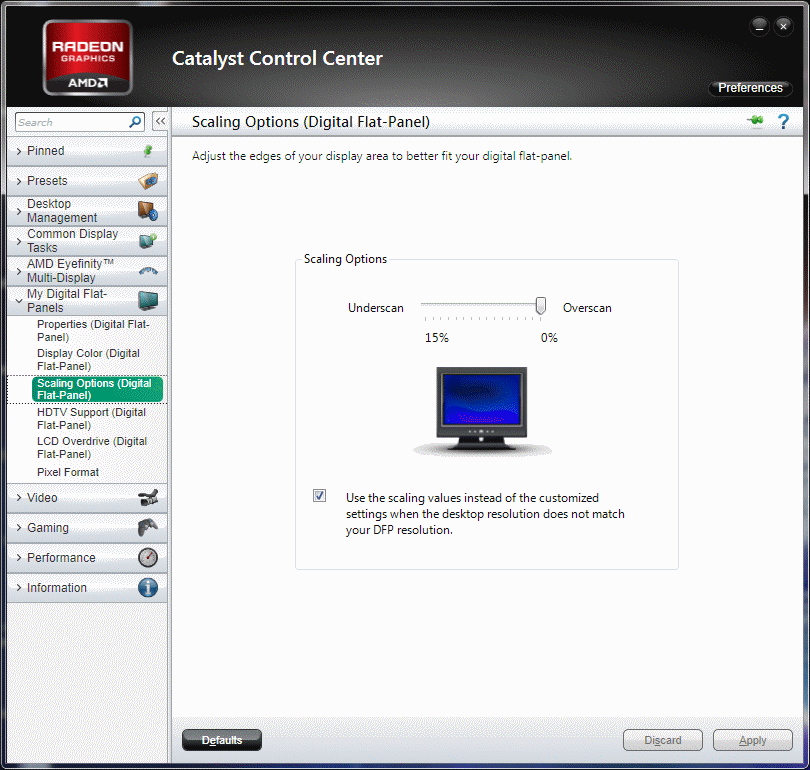The width and height of the screenshot is (810, 770).
Task: Minimize the Catalyst Control Center window
Action: 759,26
